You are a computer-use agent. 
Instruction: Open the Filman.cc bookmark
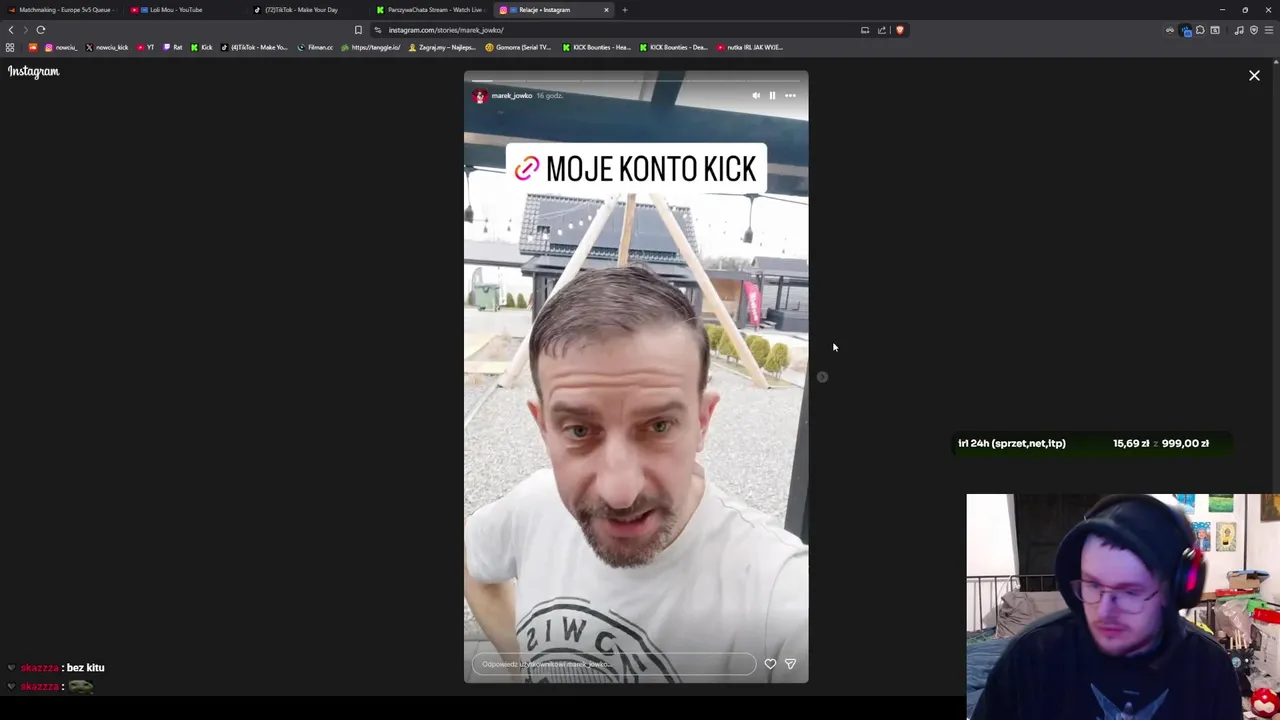click(315, 47)
